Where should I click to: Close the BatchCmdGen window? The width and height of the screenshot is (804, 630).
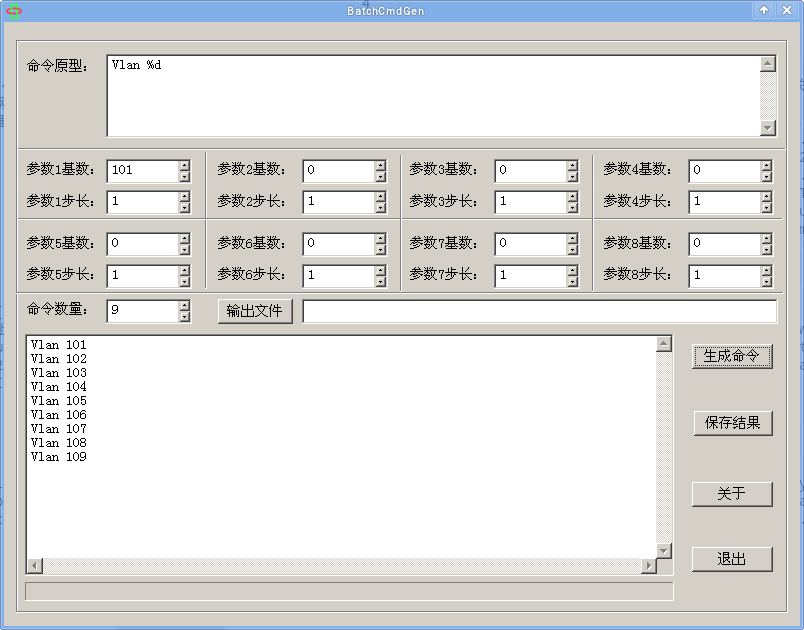pos(787,10)
